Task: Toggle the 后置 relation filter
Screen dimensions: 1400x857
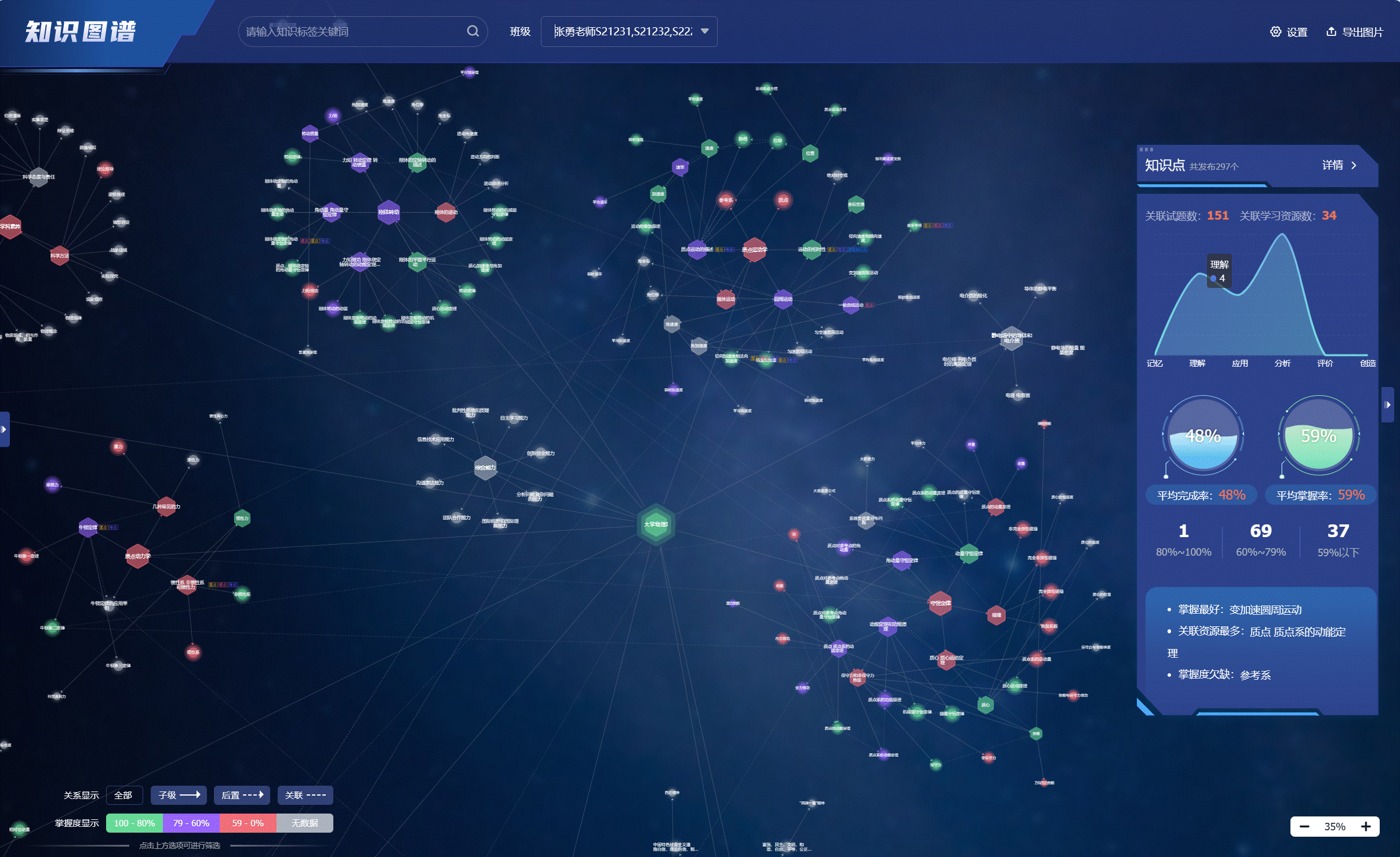Action: (x=242, y=795)
